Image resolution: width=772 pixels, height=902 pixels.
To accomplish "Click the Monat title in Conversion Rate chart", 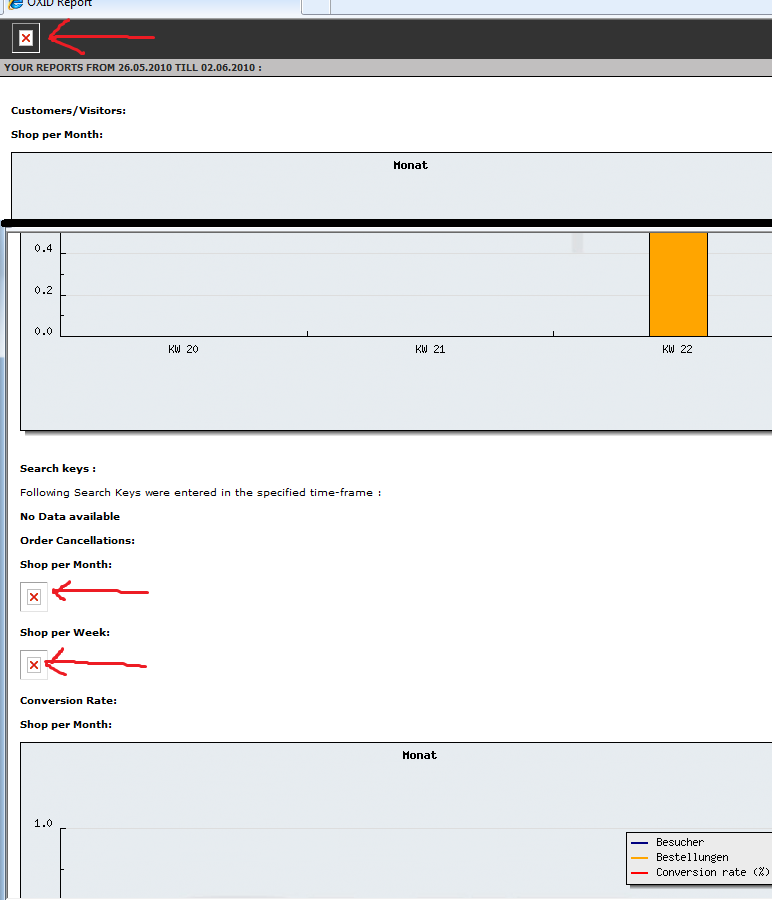I will [419, 755].
